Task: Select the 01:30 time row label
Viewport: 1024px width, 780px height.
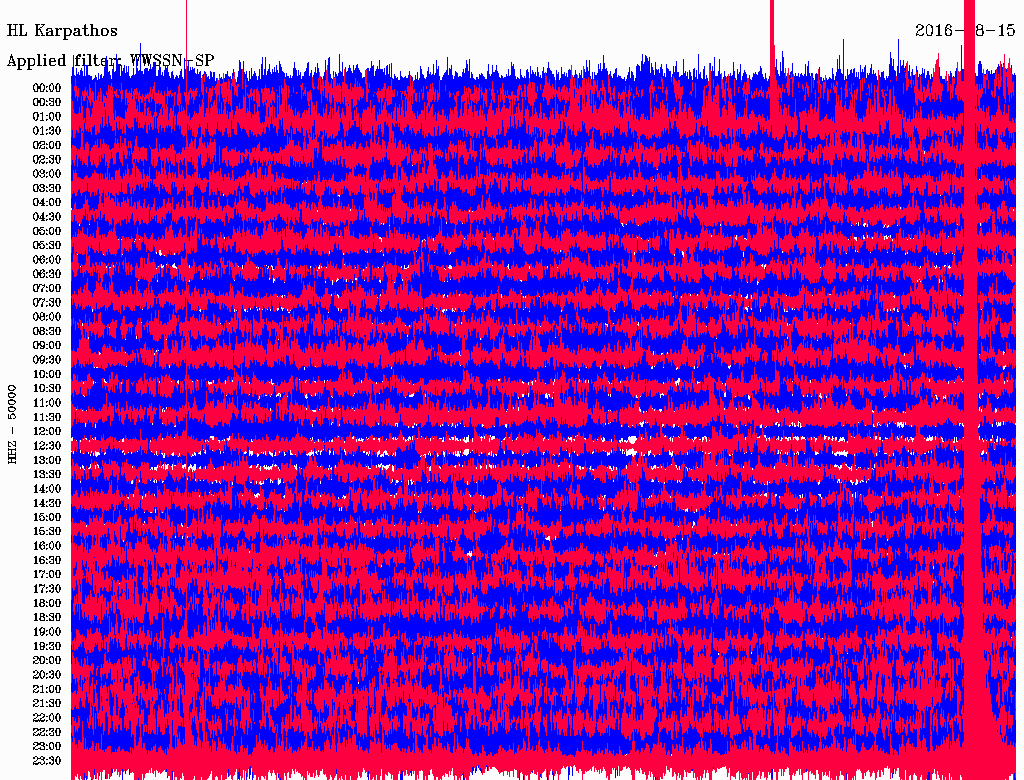Action: 47,131
